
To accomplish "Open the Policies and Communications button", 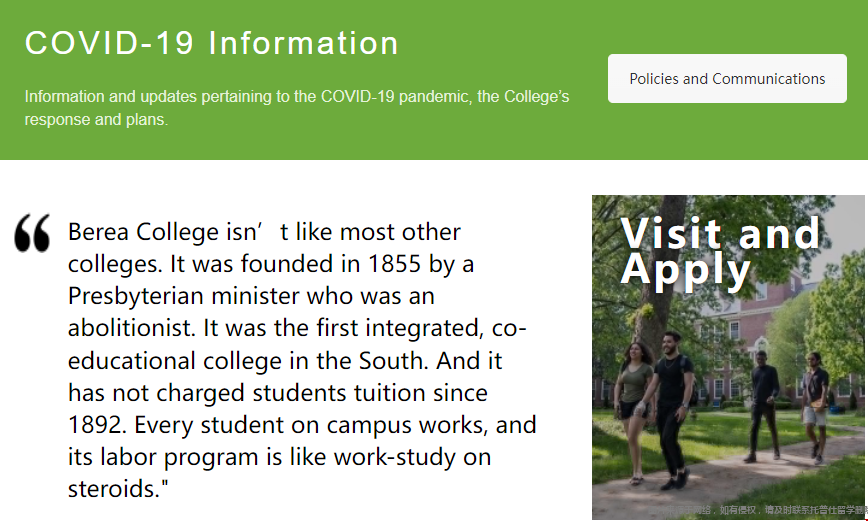I will click(727, 79).
